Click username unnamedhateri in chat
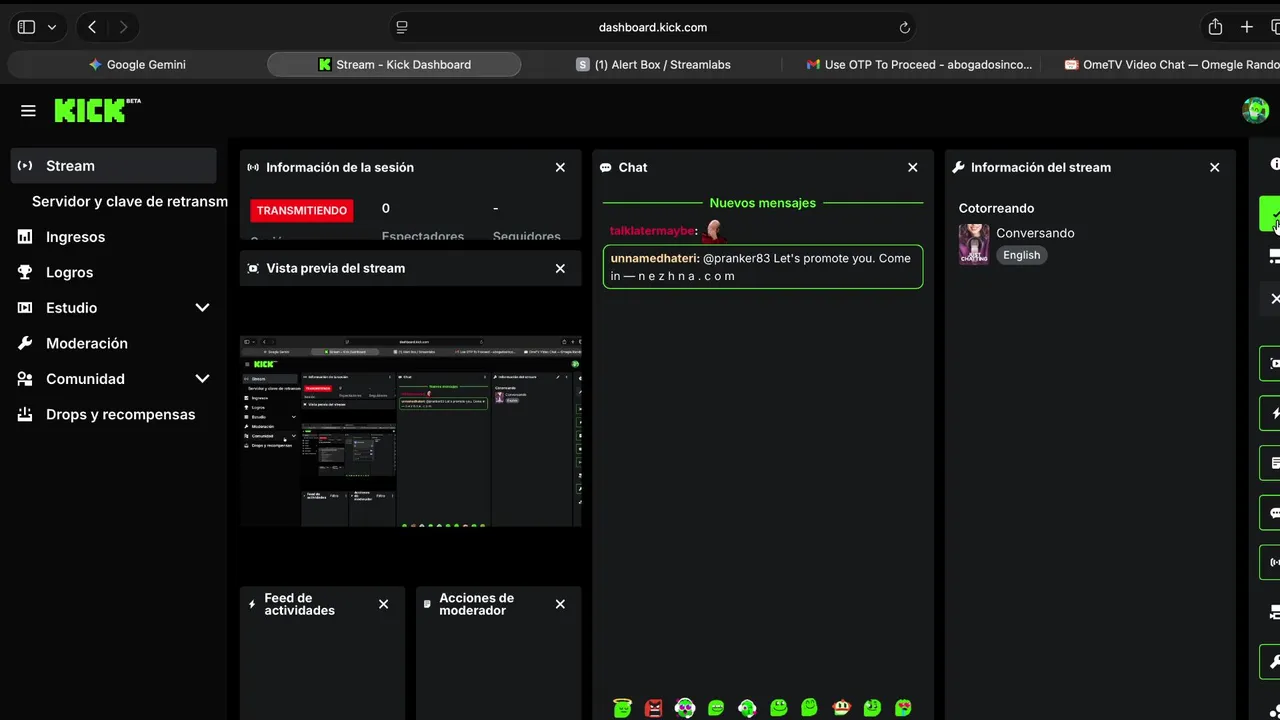Screen dimensions: 1280x720 [x=653, y=258]
